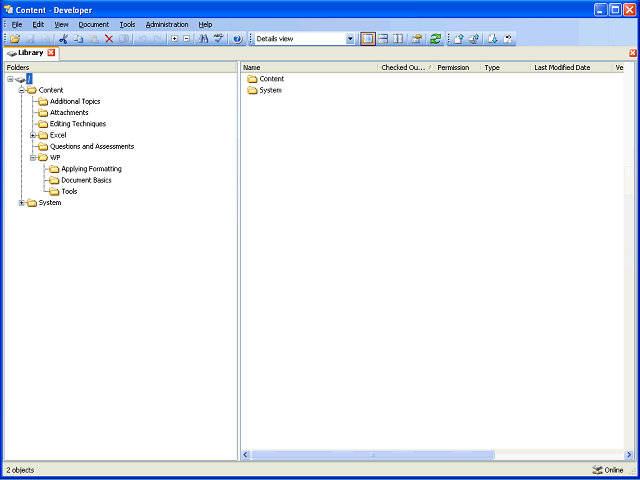Open the Details view dropdown
Viewport: 640px width, 480px height.
[x=350, y=39]
